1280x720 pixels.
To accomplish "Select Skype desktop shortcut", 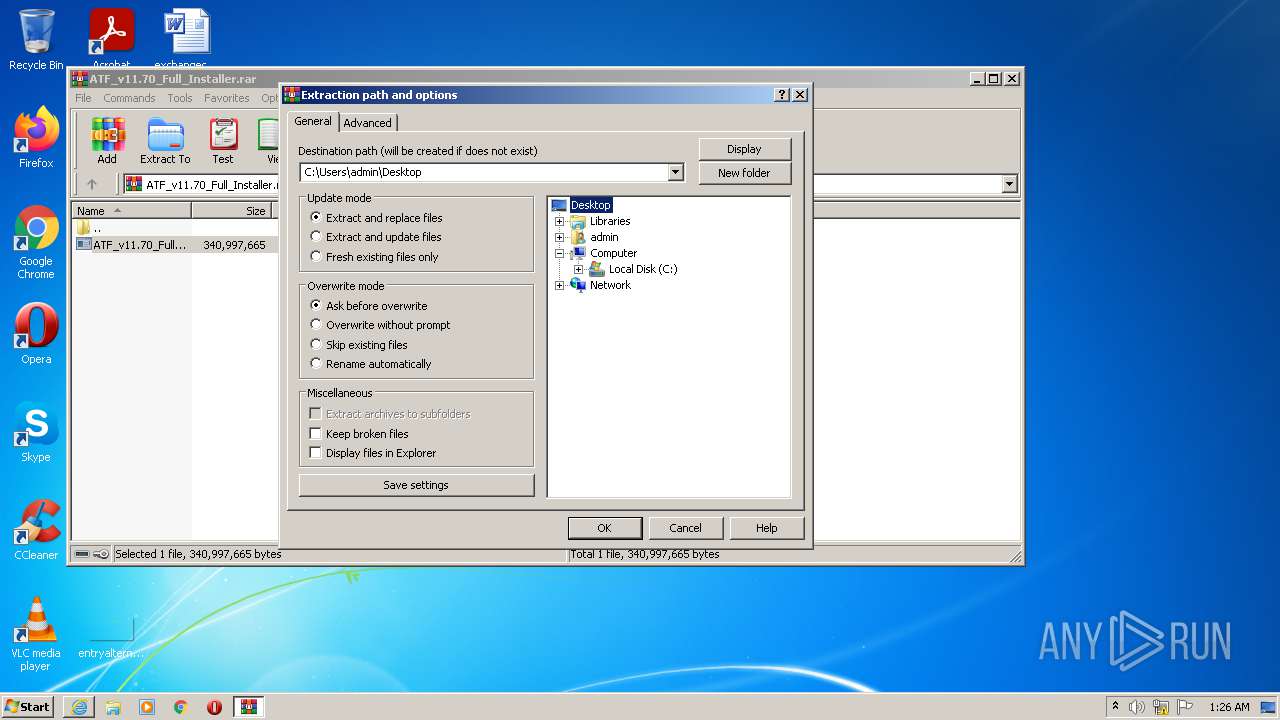I will (36, 432).
